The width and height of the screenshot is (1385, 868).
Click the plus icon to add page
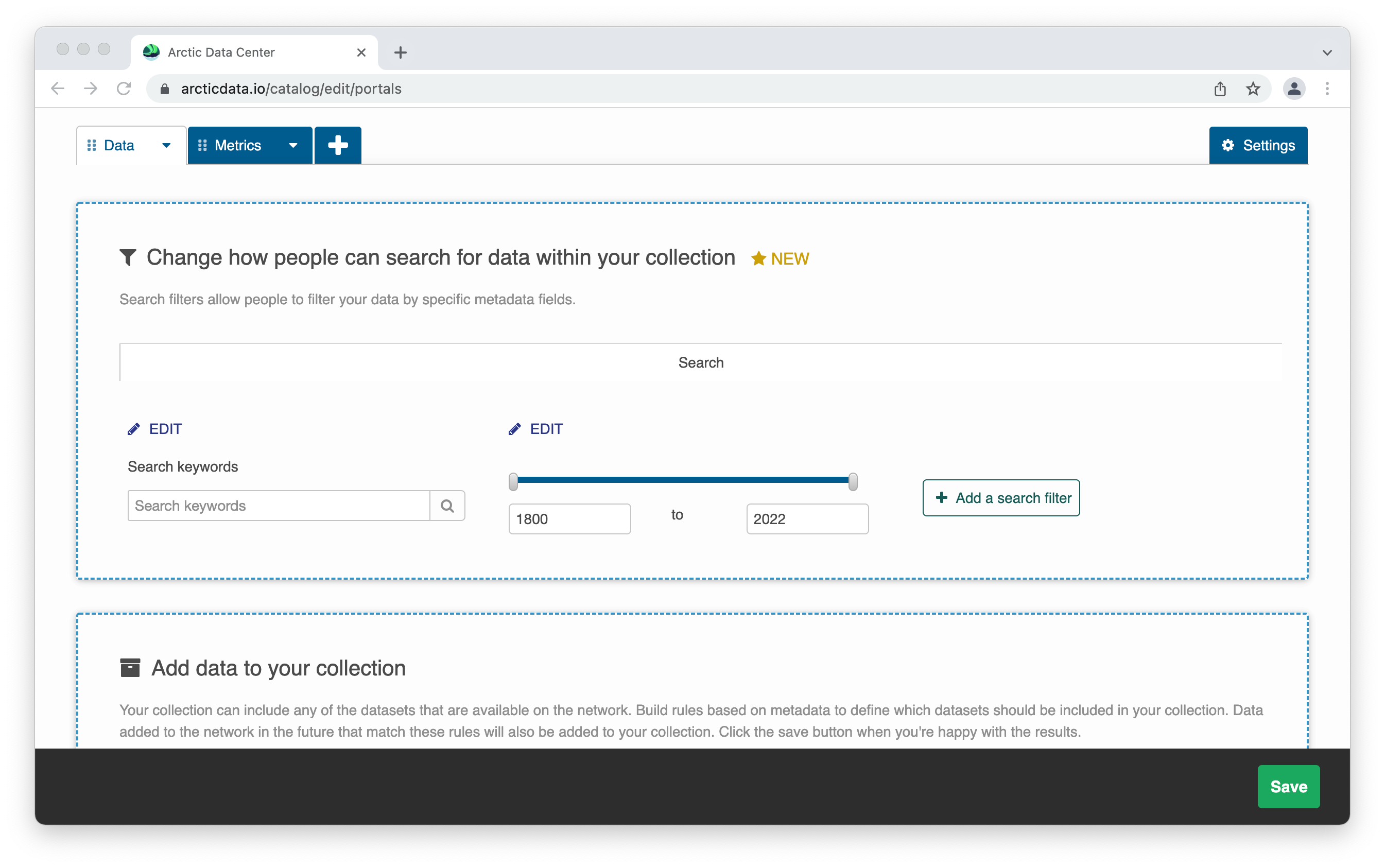coord(337,145)
